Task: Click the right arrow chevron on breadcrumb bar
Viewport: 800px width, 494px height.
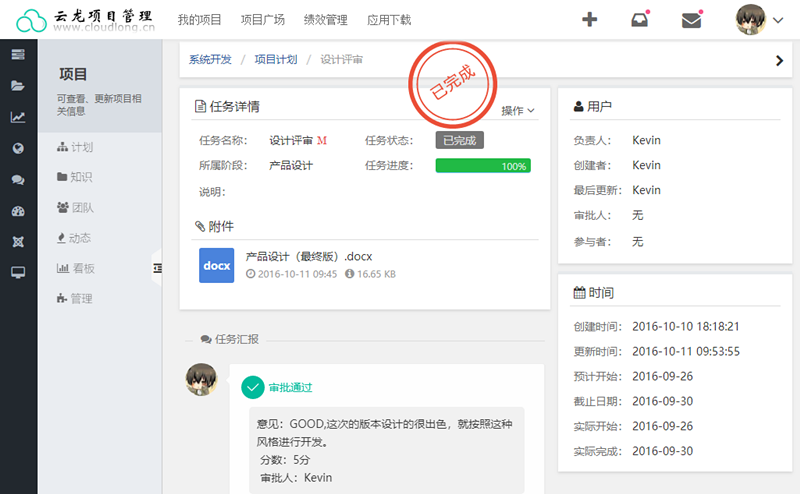Action: (779, 61)
